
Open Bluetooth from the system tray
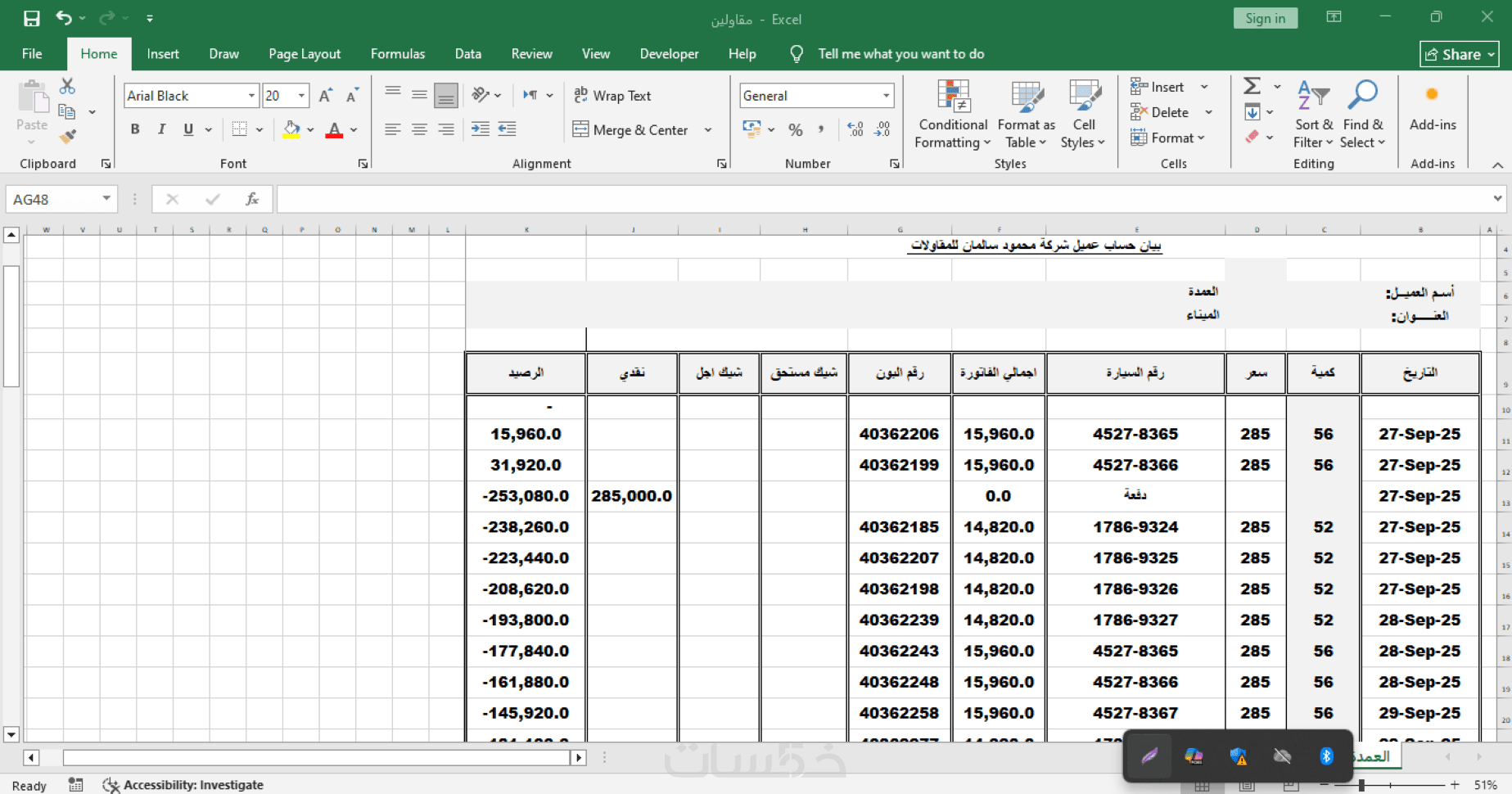1326,756
